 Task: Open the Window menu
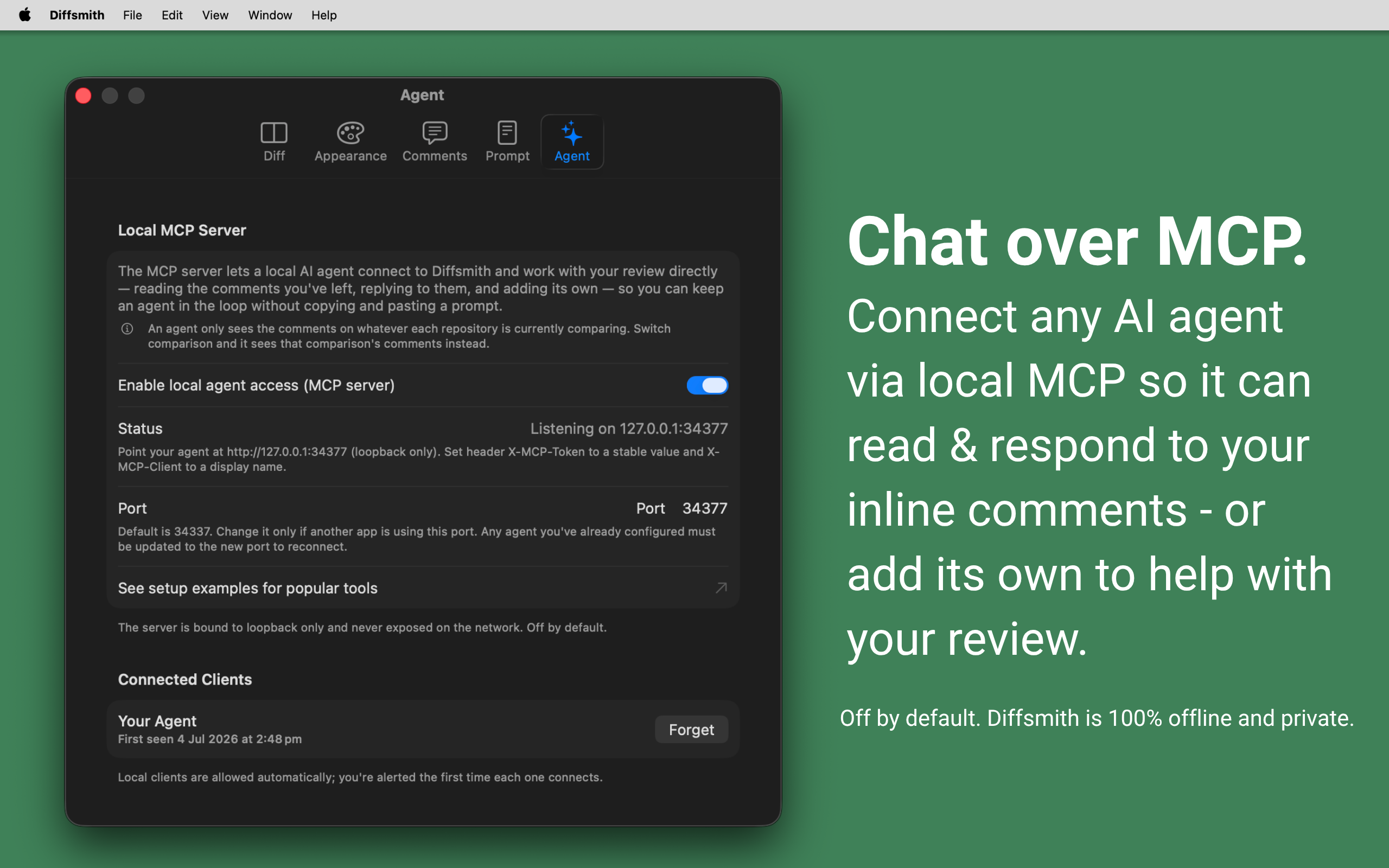(270, 15)
